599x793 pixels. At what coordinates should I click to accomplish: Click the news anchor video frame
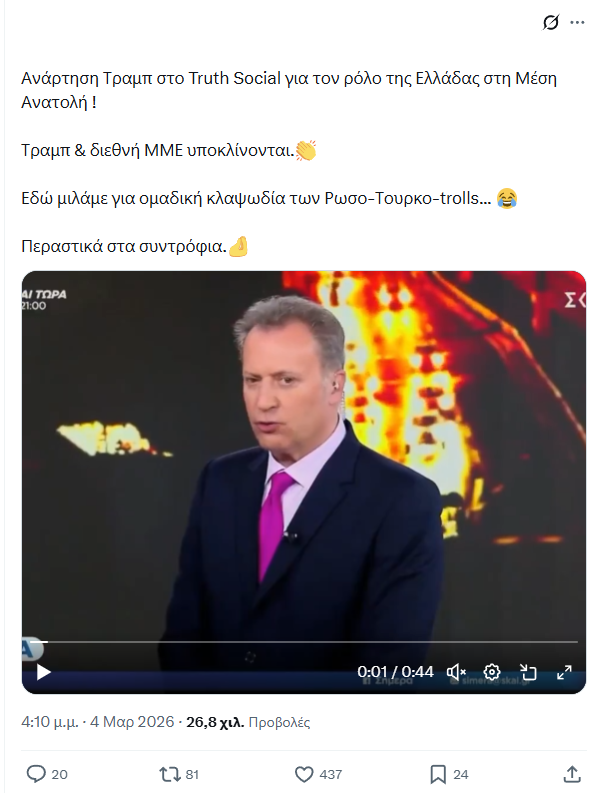click(304, 455)
